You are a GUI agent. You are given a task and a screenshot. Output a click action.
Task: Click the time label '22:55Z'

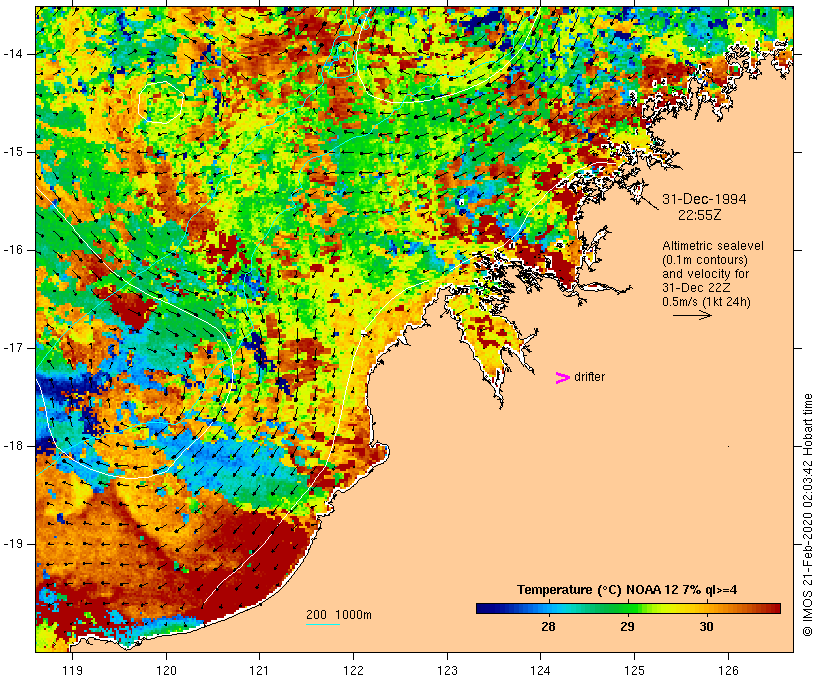(x=700, y=215)
